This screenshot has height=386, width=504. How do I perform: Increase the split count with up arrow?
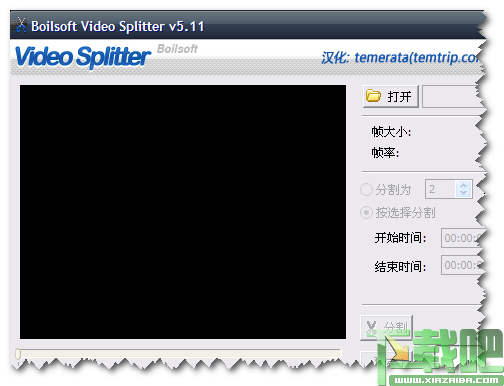(x=463, y=185)
